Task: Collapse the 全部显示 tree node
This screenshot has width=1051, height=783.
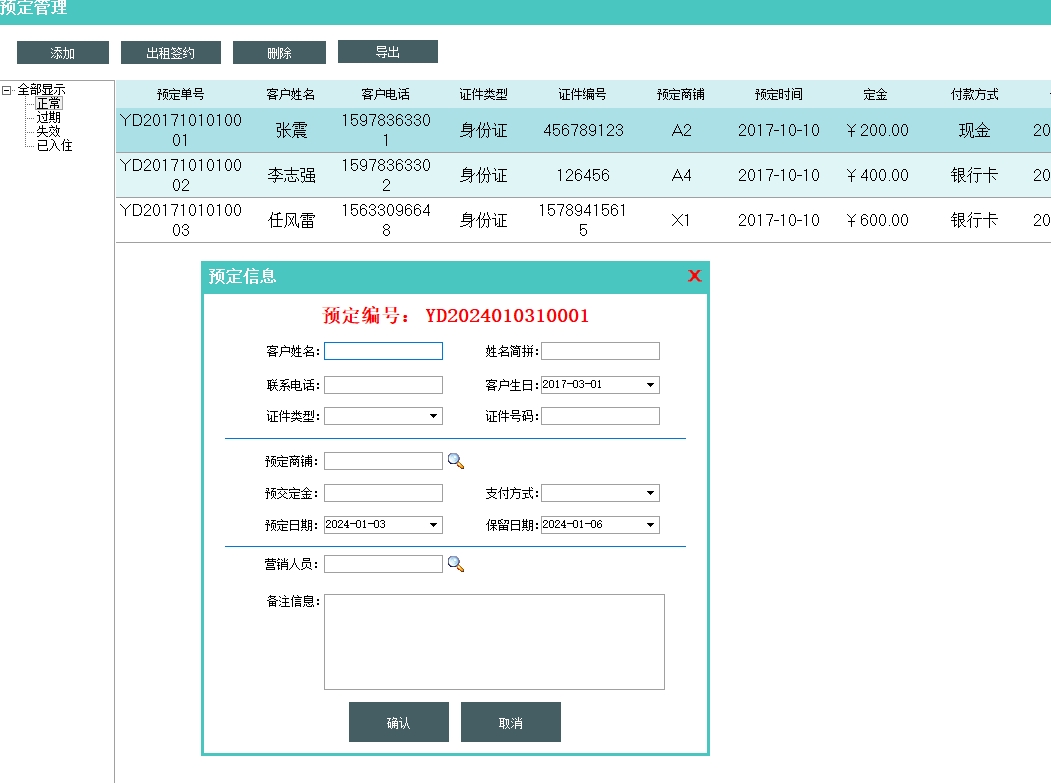Action: click(x=7, y=90)
